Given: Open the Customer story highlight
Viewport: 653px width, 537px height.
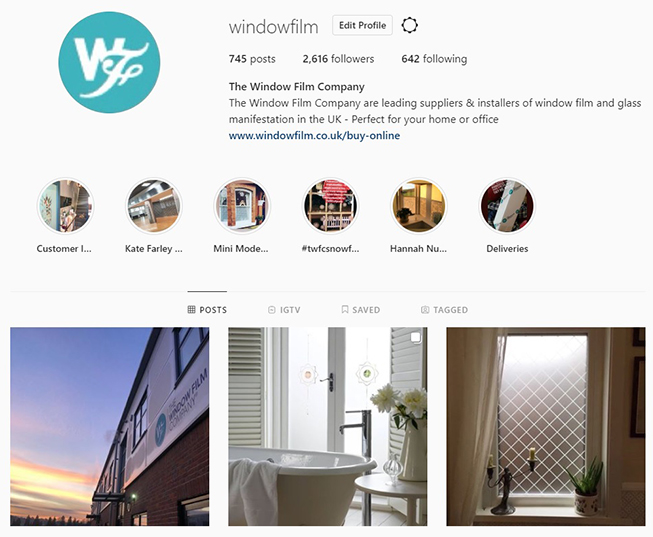Looking at the screenshot, I should tap(65, 206).
